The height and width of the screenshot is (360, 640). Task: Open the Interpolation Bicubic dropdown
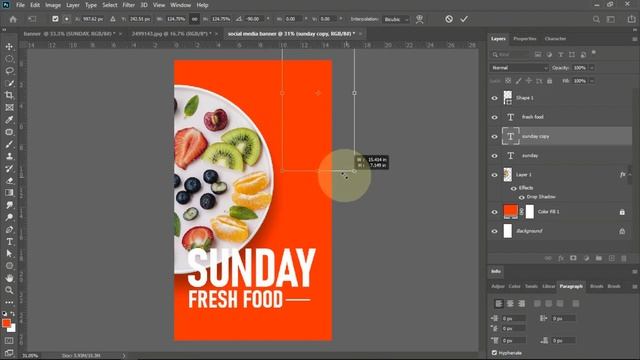396,19
